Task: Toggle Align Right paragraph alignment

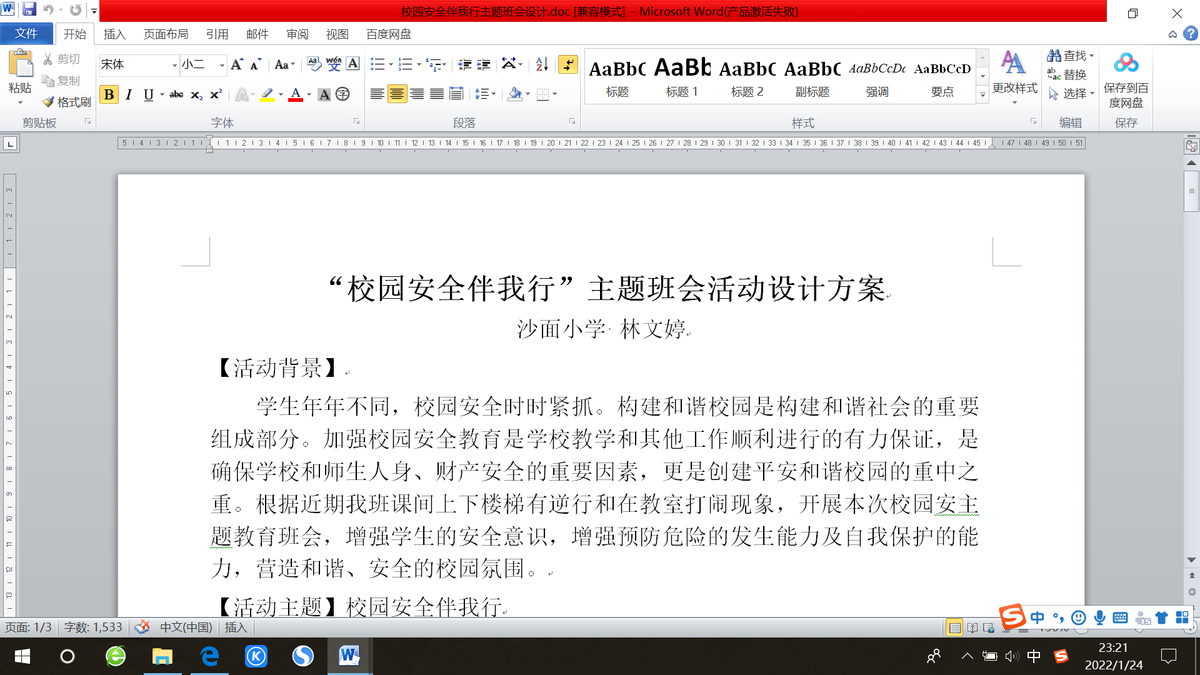Action: coord(417,95)
